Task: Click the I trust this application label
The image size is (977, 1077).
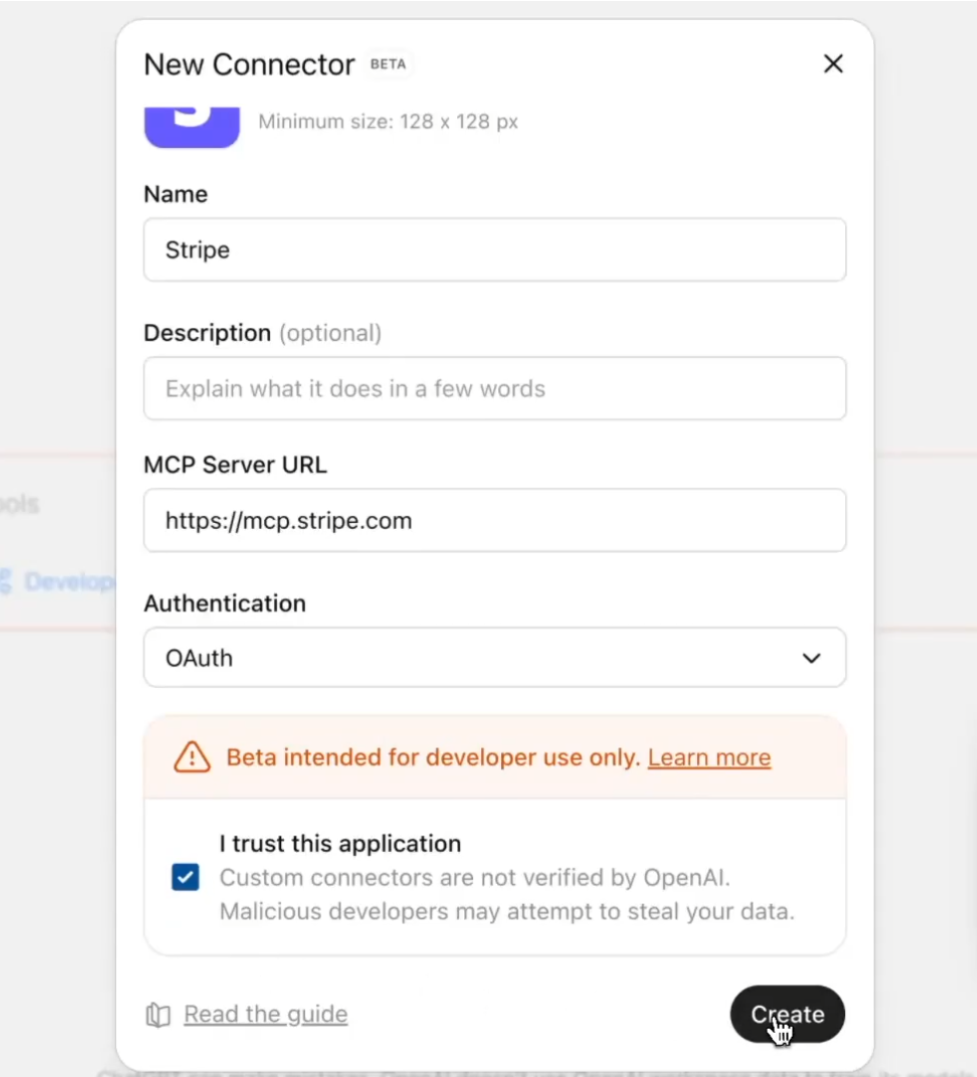Action: click(340, 843)
